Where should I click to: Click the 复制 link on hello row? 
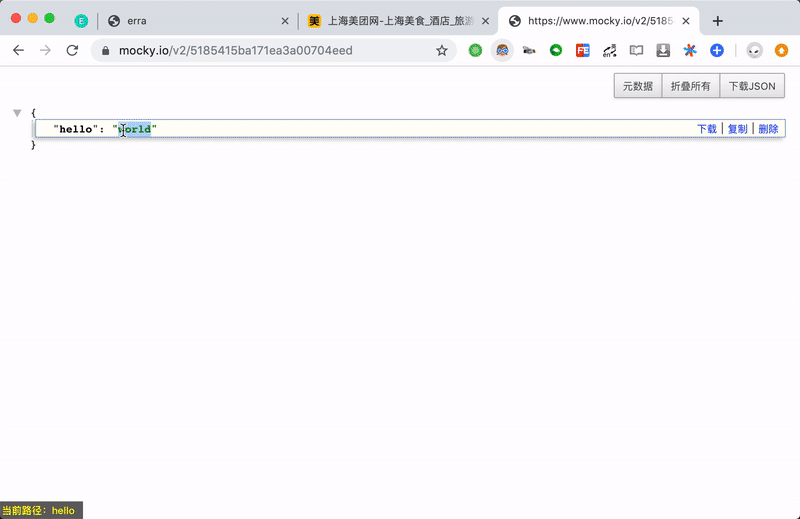tap(738, 129)
